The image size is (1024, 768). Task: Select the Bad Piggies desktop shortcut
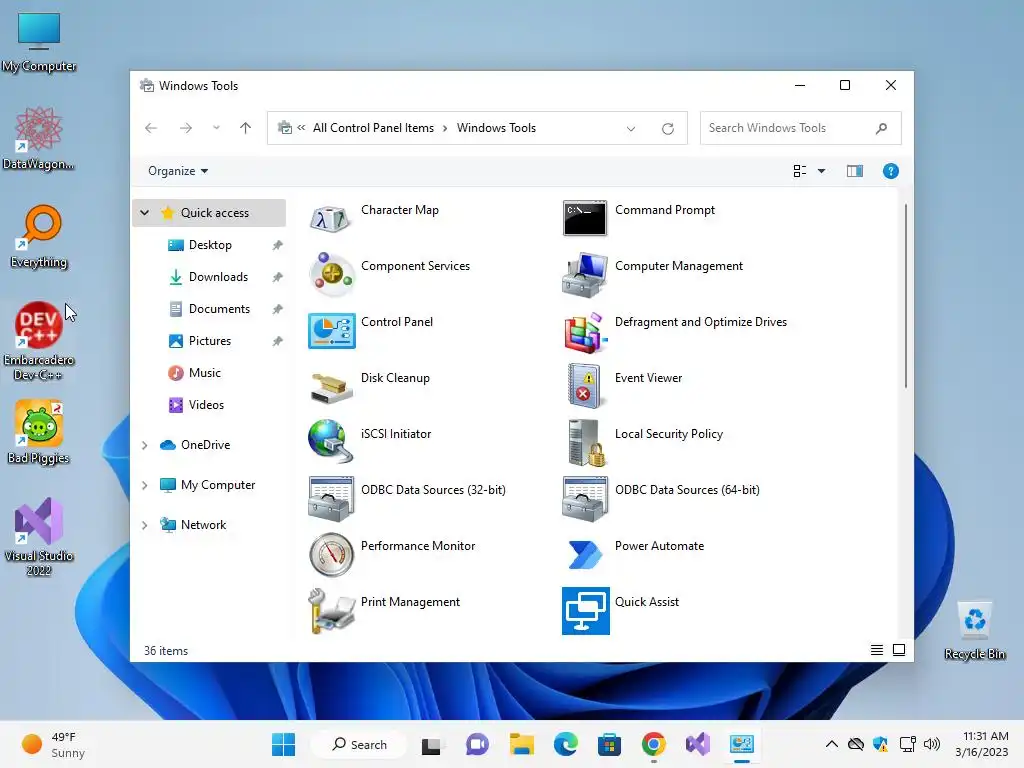[39, 432]
